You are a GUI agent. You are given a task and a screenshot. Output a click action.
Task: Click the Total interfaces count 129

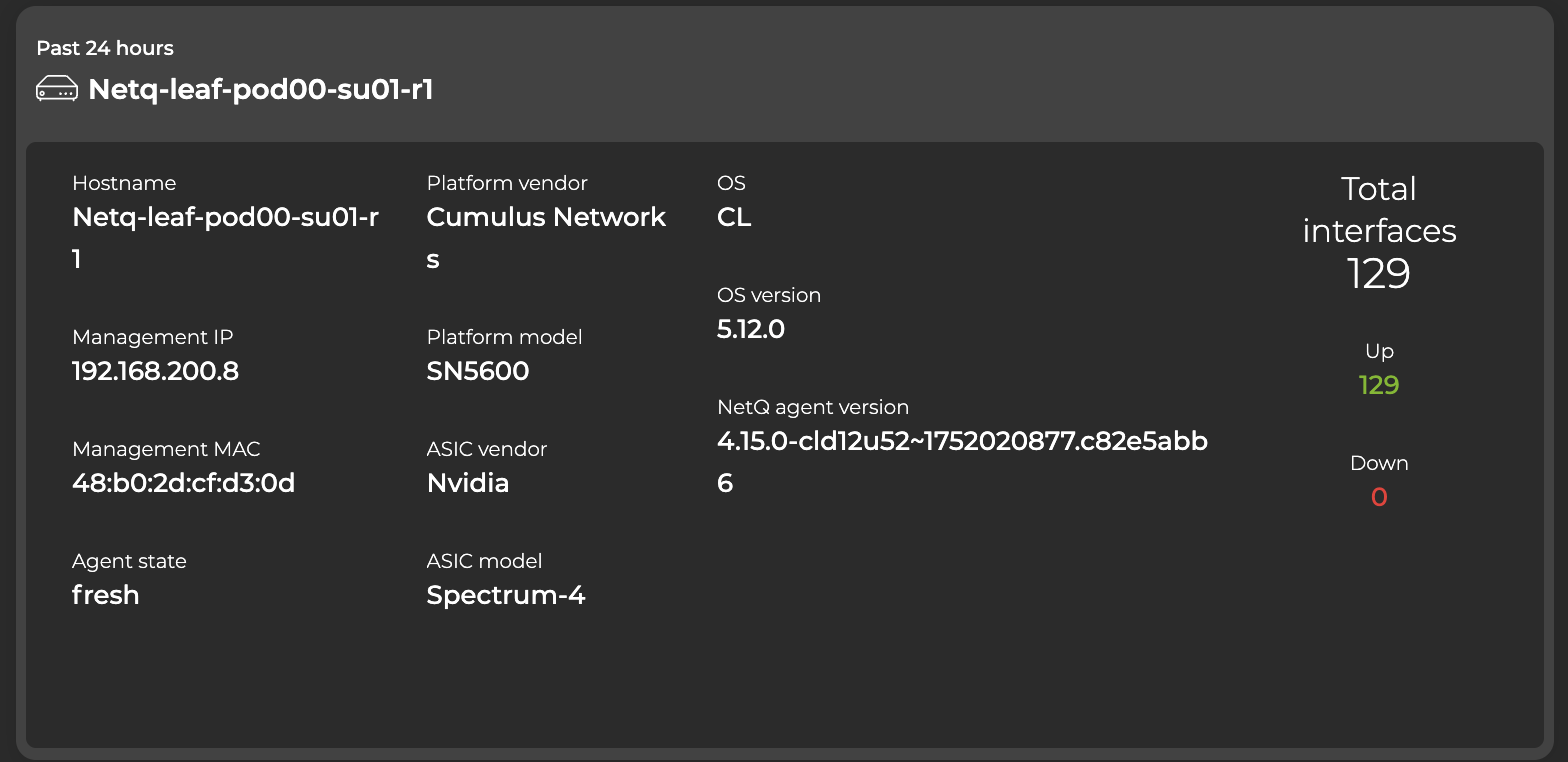click(x=1378, y=274)
